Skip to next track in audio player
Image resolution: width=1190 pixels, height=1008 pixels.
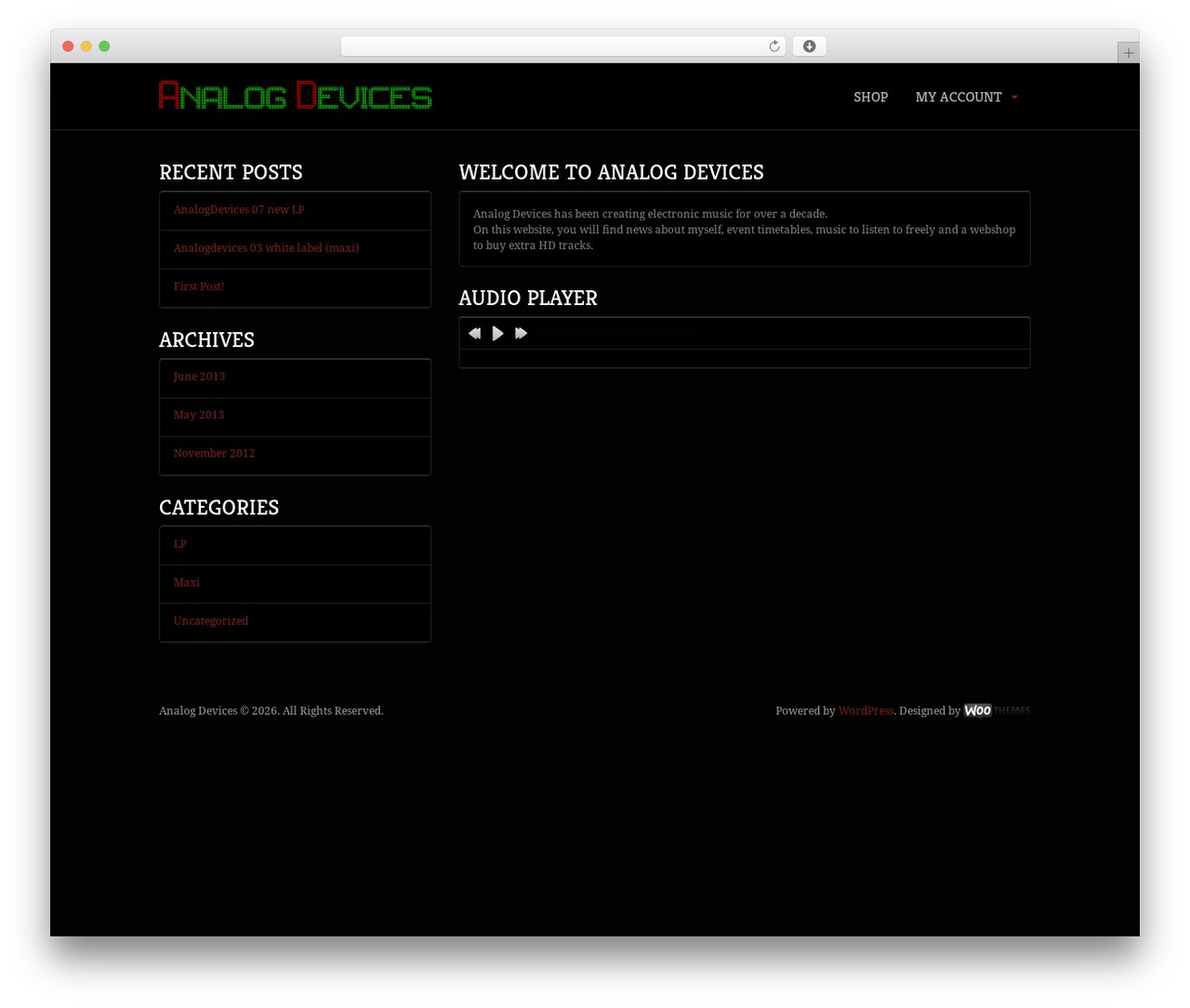point(522,334)
